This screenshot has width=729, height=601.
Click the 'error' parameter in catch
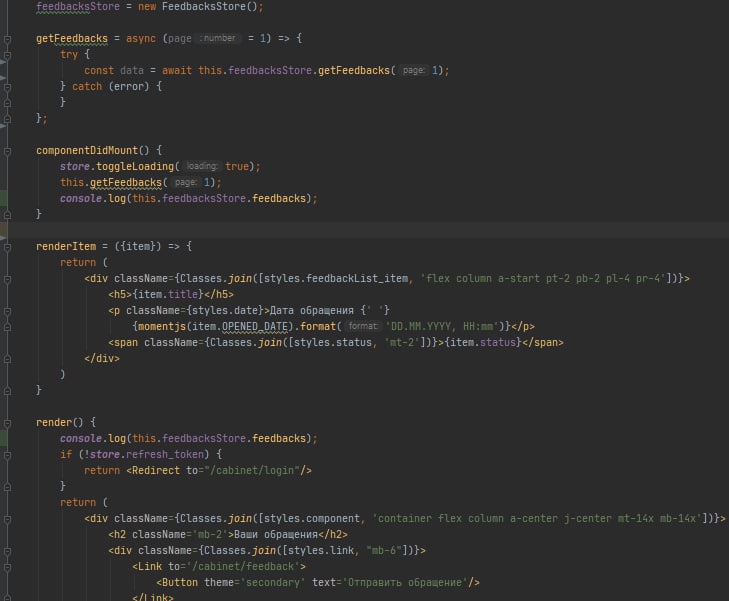pyautogui.click(x=129, y=86)
